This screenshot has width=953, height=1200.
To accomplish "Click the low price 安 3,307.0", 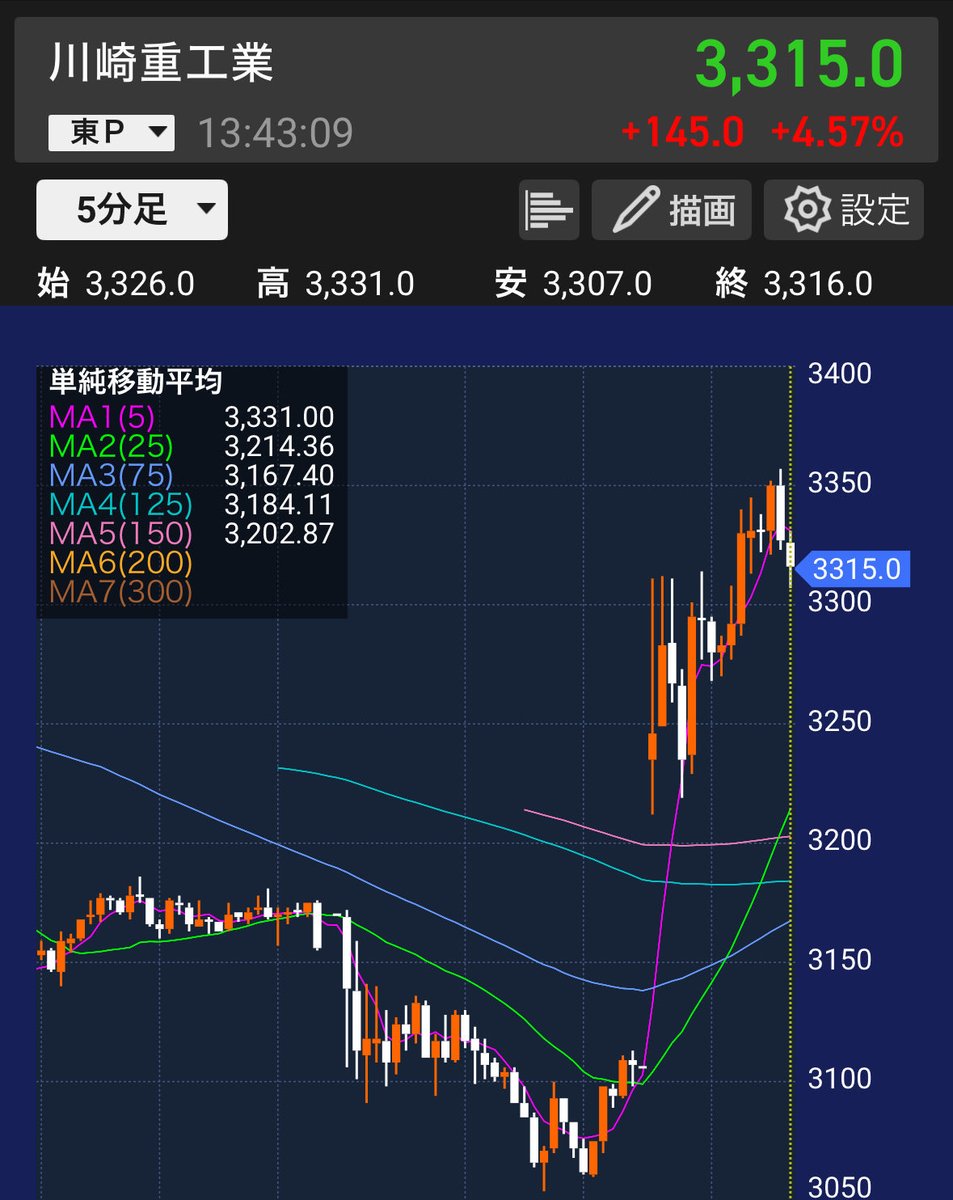I will click(573, 284).
